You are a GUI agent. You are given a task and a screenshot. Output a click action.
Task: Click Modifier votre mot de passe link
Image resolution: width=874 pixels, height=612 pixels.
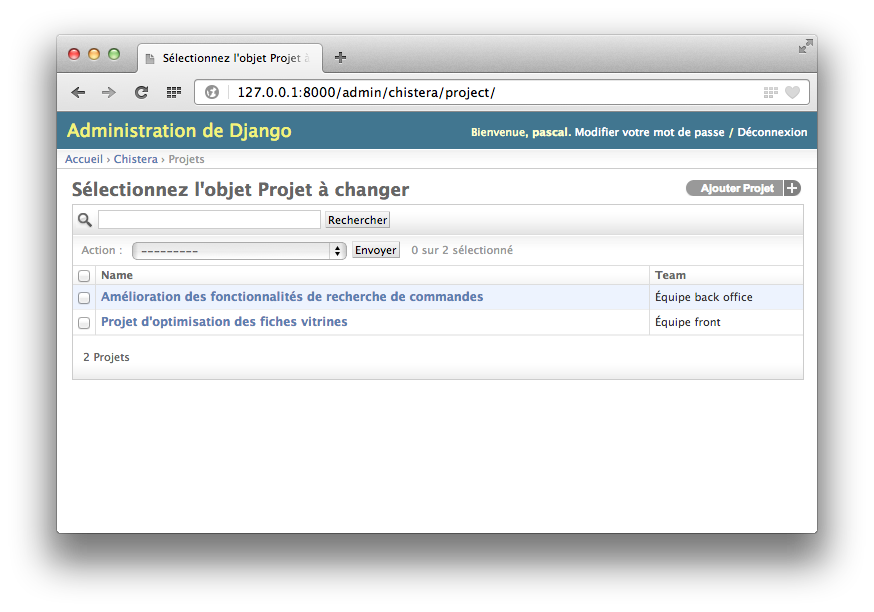click(649, 132)
